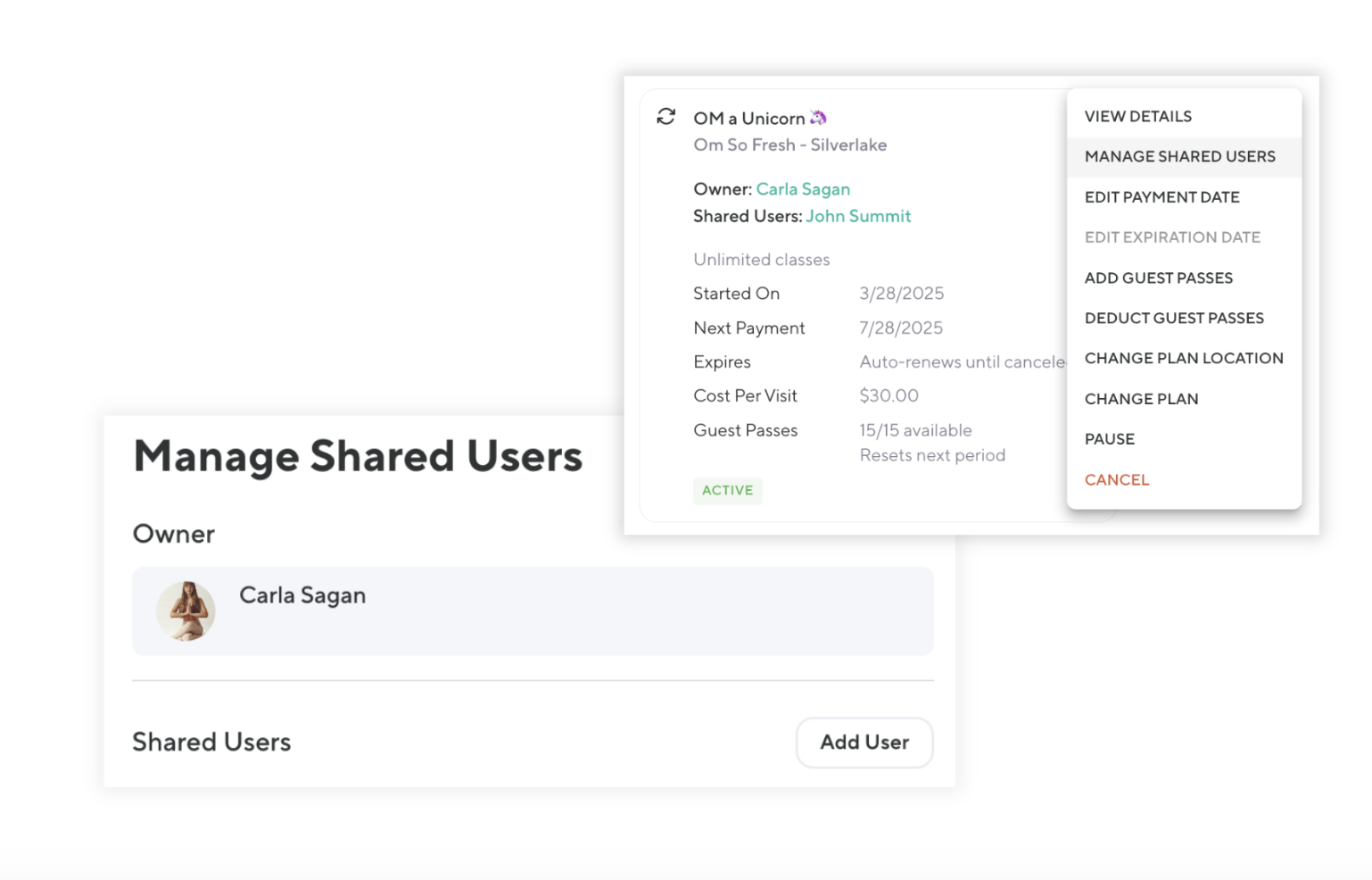Select Edit Payment Date in menu
The width and height of the screenshot is (1372, 880).
pyautogui.click(x=1161, y=197)
